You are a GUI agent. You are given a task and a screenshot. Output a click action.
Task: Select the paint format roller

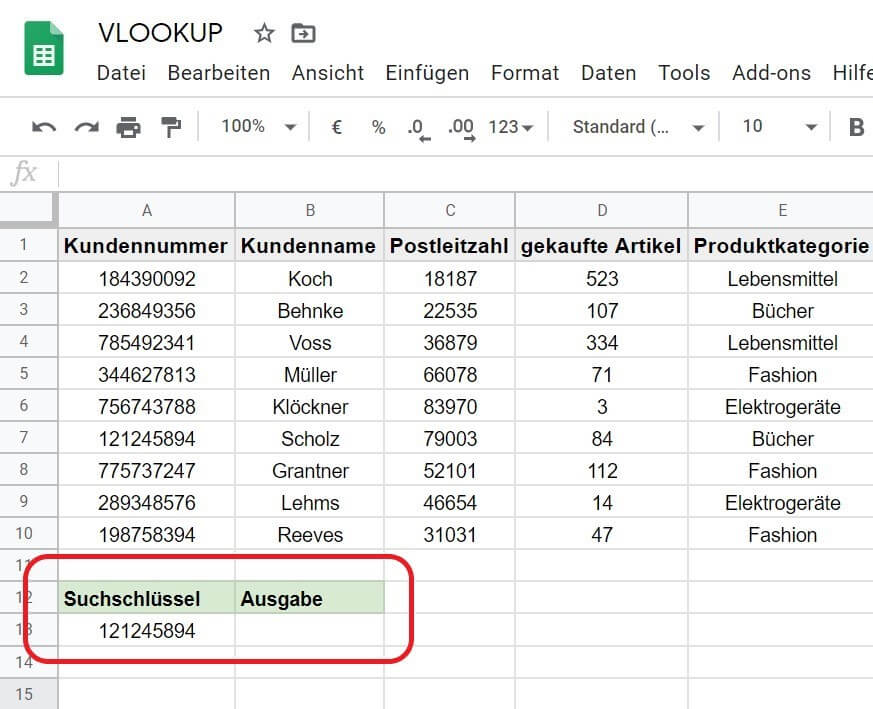[172, 127]
